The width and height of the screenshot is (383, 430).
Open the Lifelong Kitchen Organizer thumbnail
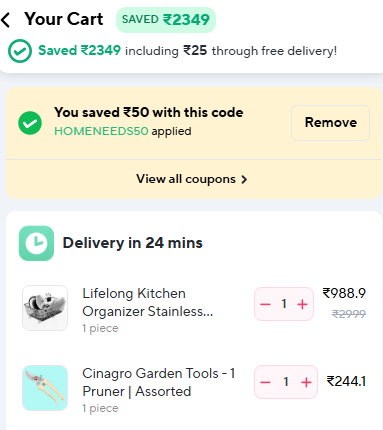45,308
